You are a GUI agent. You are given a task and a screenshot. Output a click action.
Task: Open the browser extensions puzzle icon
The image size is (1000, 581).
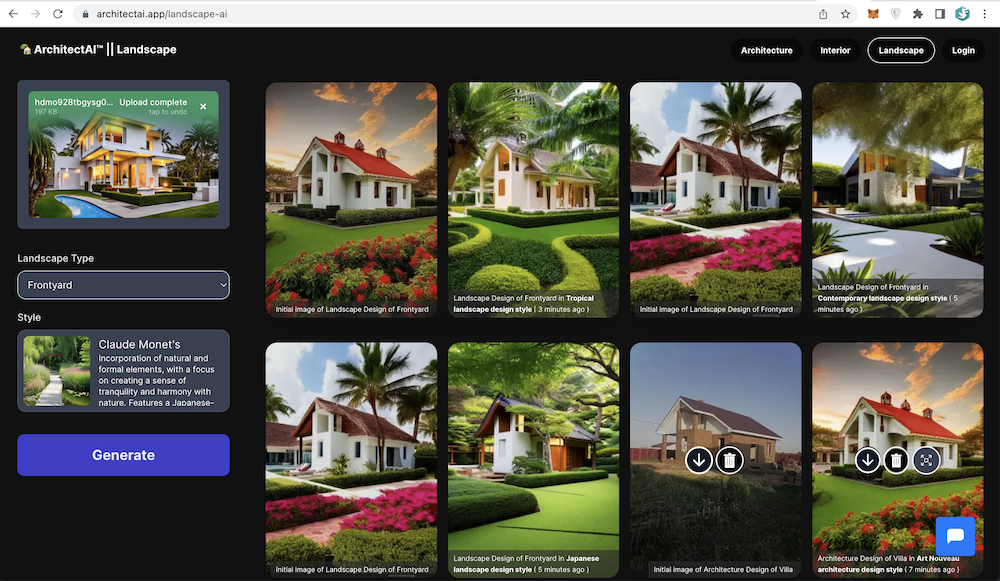(x=917, y=14)
